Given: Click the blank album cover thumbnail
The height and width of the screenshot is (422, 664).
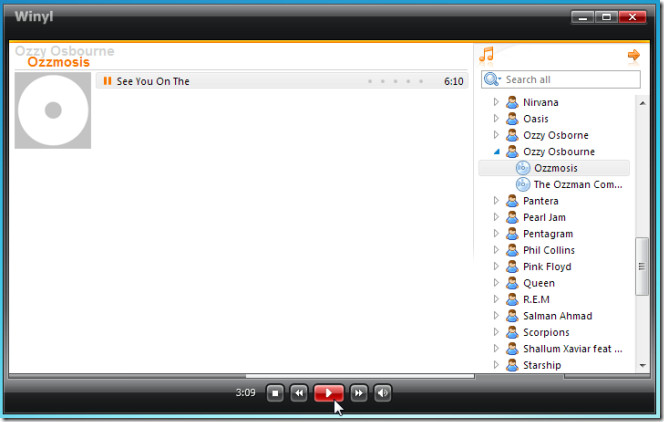Looking at the screenshot, I should (x=53, y=110).
